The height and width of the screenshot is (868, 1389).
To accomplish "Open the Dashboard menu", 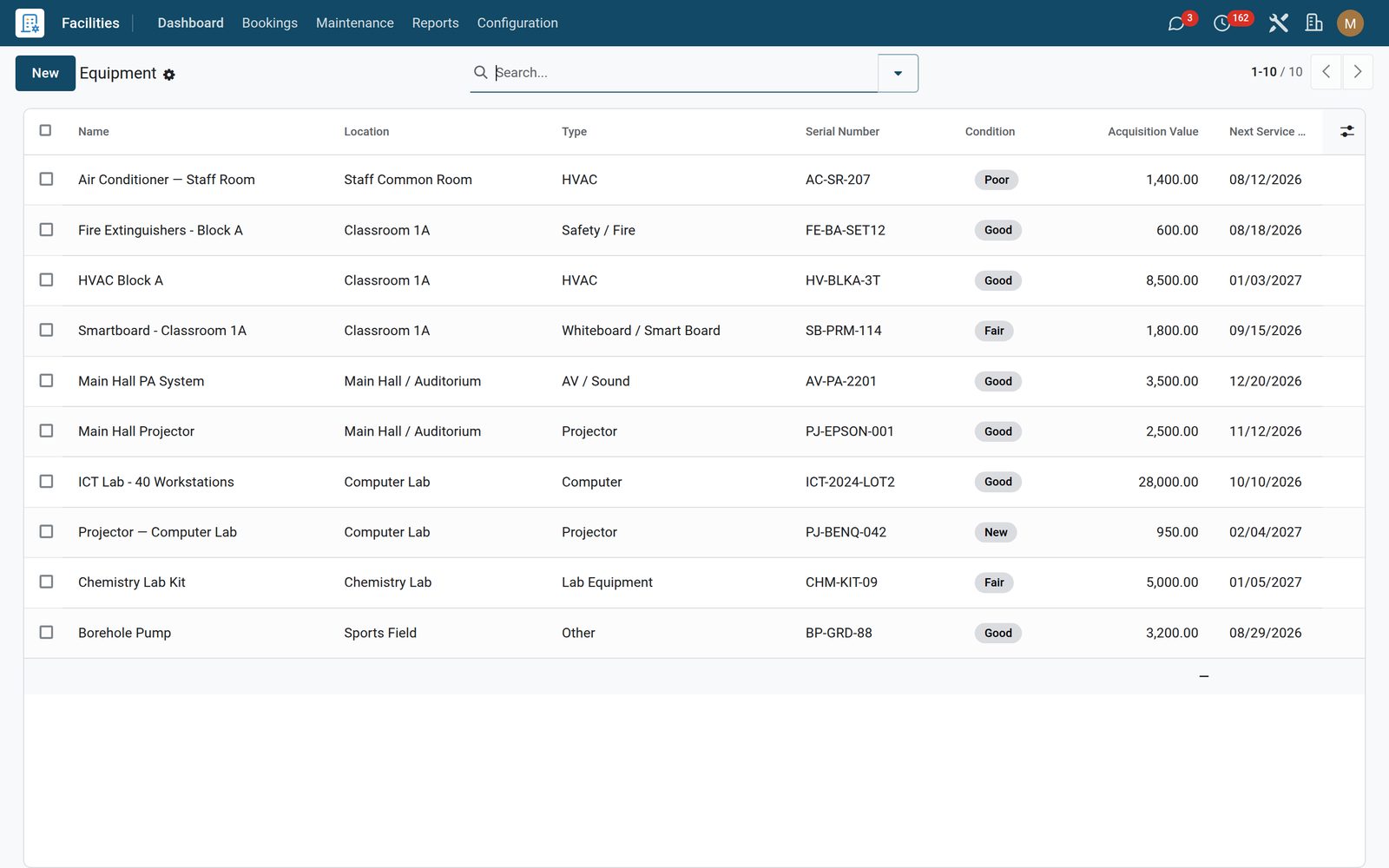I will pyautogui.click(x=190, y=23).
